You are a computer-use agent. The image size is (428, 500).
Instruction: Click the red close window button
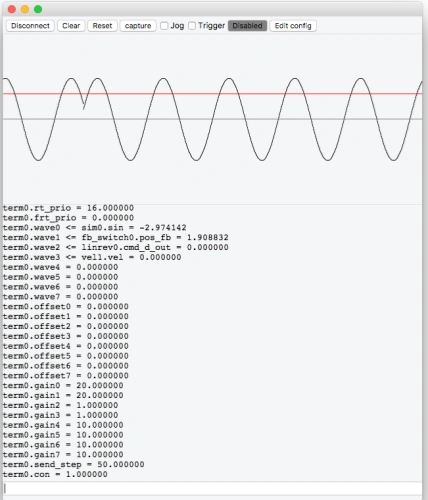(12, 9)
